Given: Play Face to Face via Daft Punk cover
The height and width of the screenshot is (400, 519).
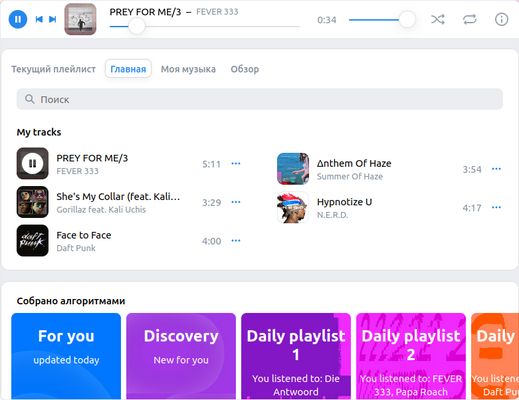Looking at the screenshot, I should [32, 240].
